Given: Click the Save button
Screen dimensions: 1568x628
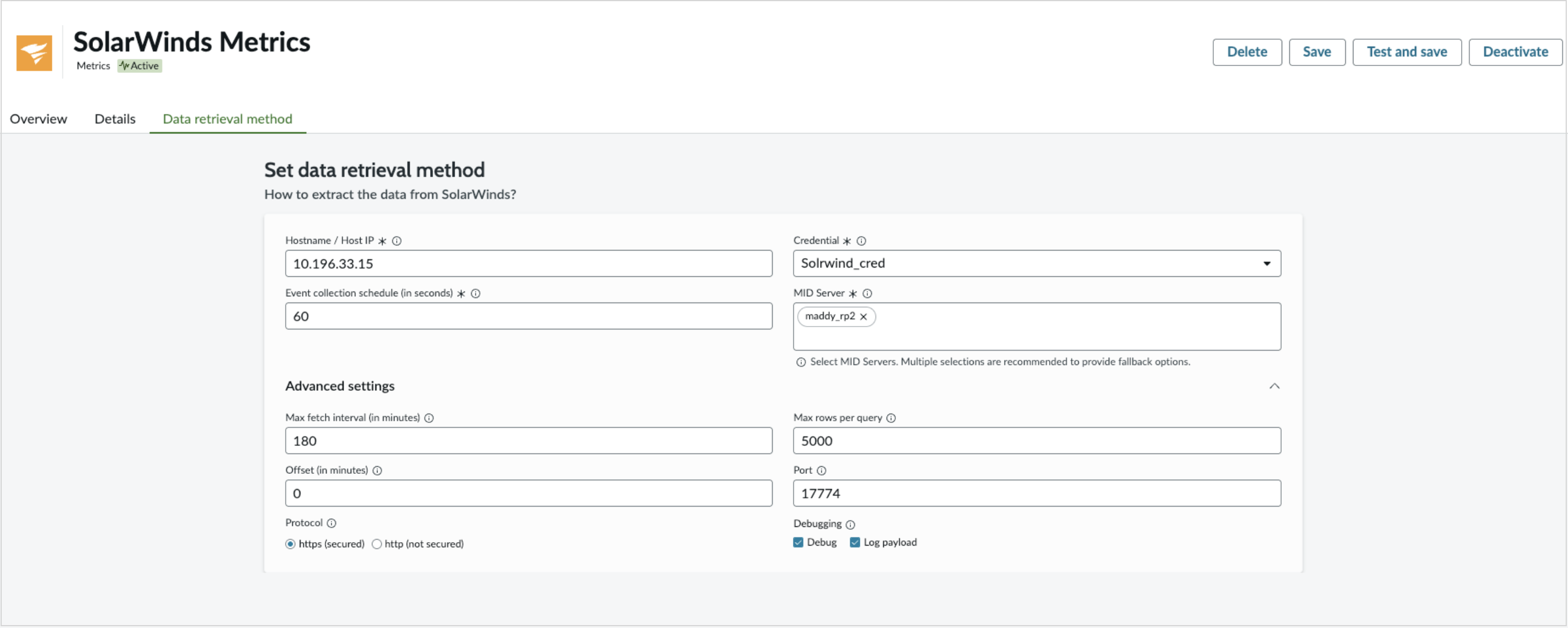Looking at the screenshot, I should point(1317,53).
